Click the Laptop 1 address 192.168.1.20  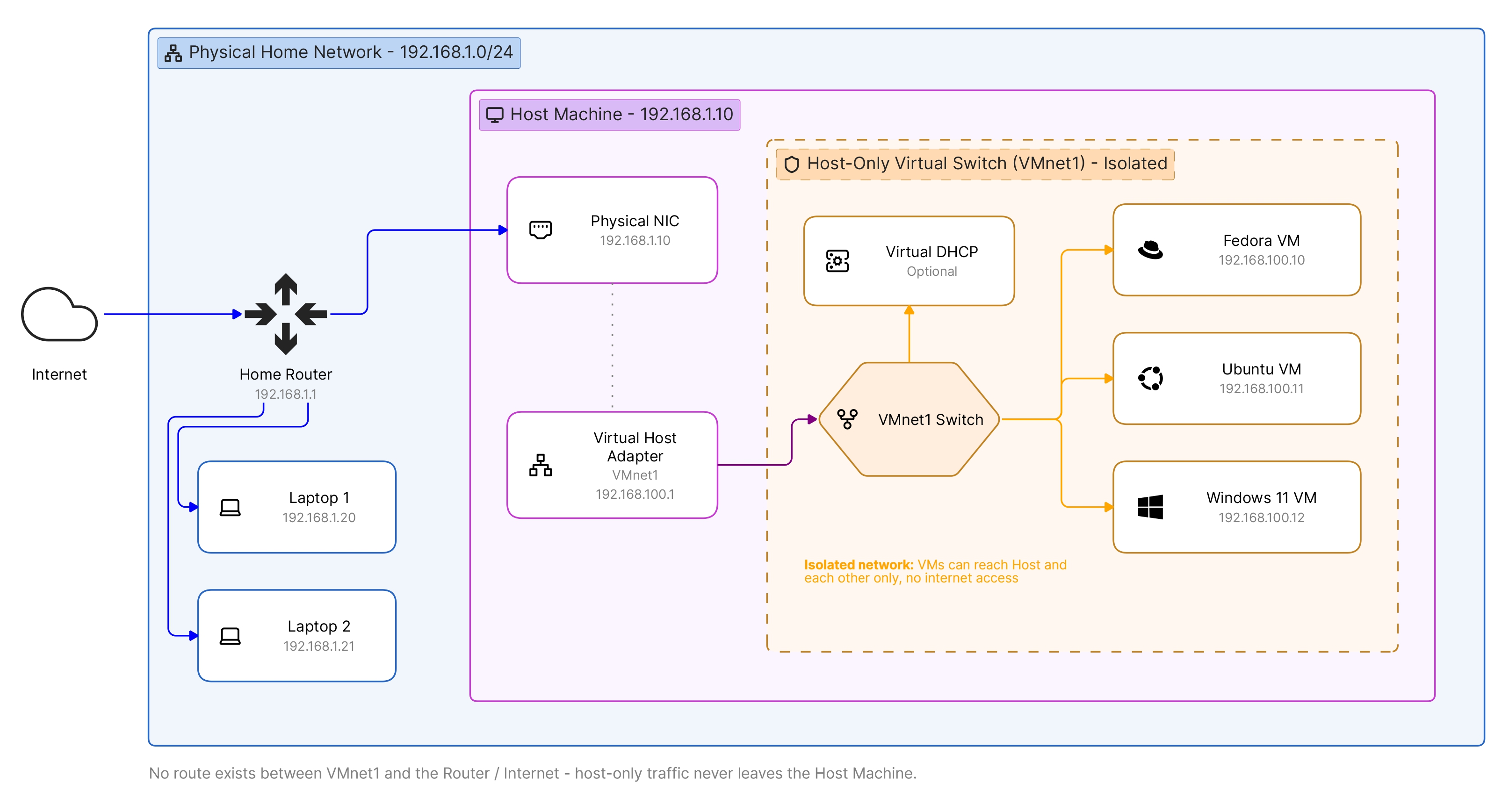[319, 517]
